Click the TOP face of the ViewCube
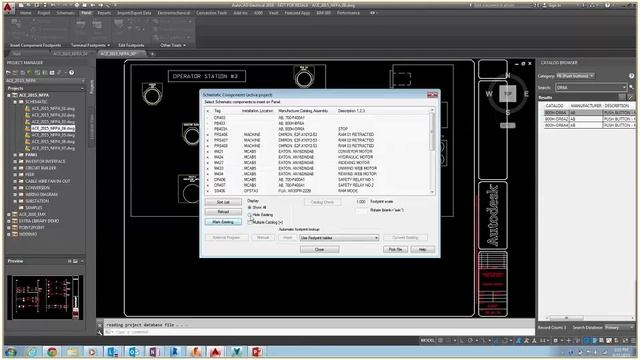640x360 pixels. point(508,93)
